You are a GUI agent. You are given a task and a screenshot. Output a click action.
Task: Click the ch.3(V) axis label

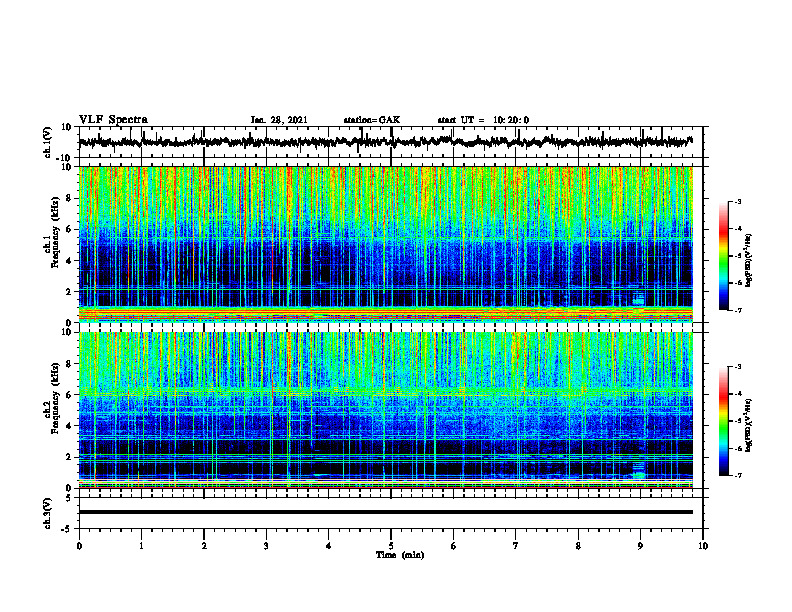tap(47, 513)
